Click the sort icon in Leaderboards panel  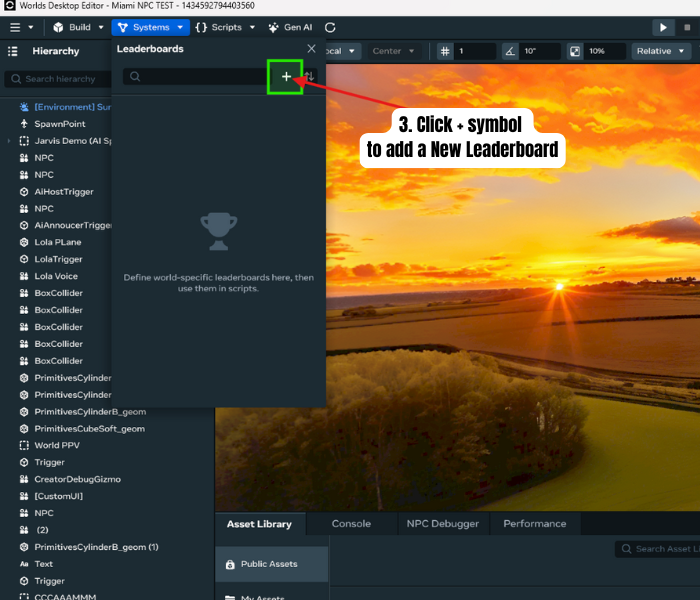(x=310, y=77)
